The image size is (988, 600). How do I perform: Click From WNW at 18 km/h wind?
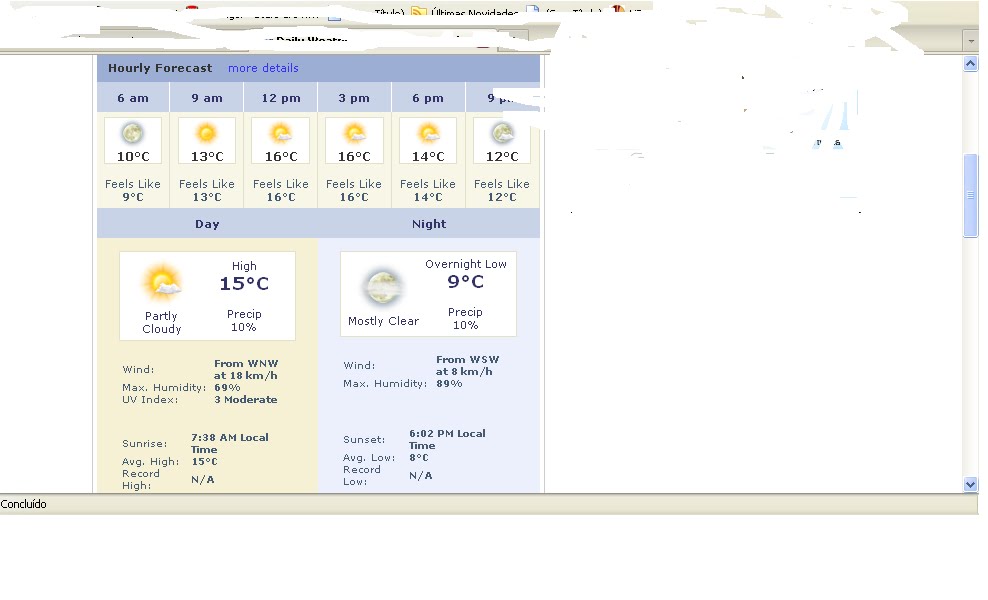coord(246,369)
